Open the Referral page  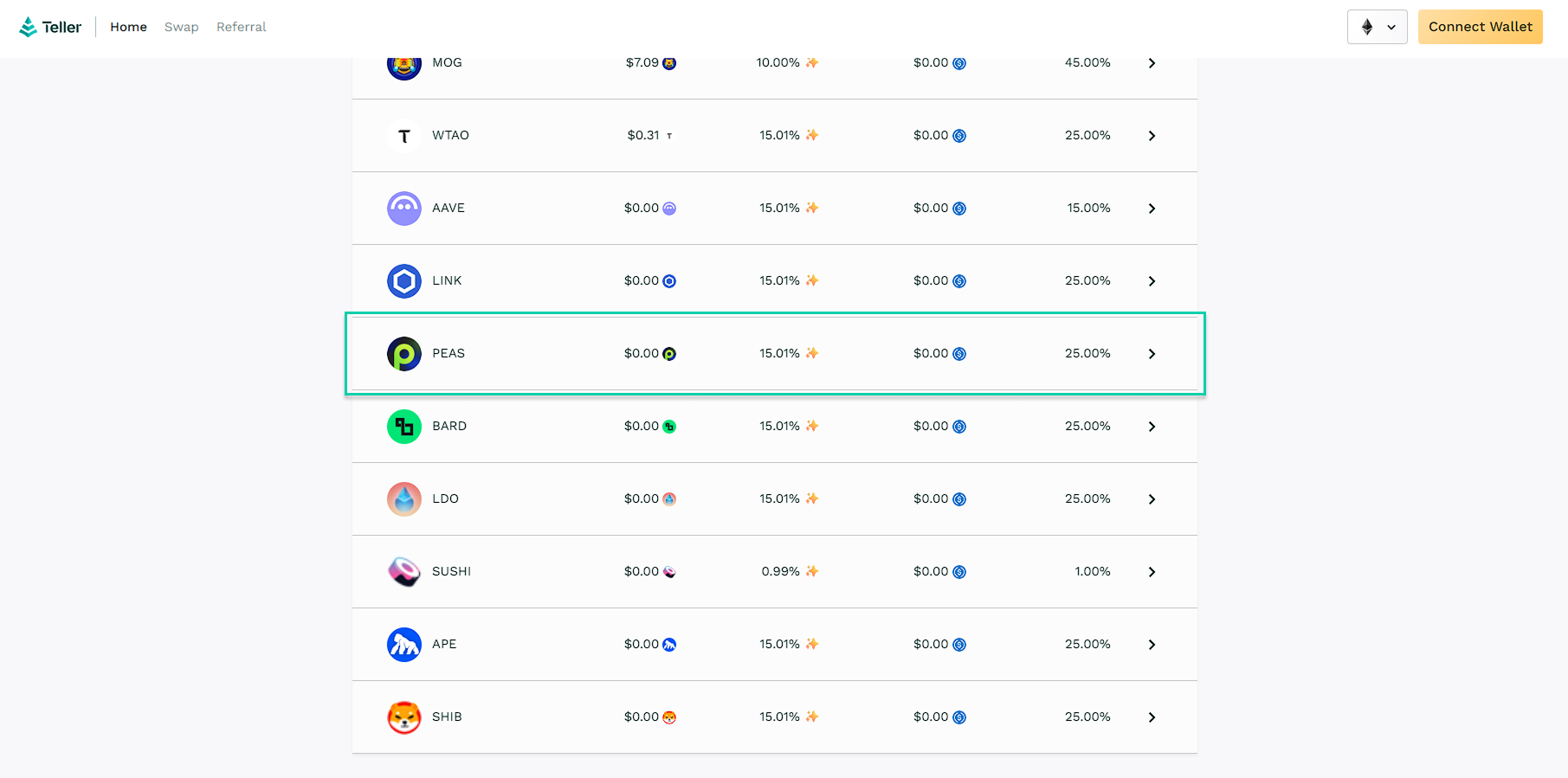pyautogui.click(x=241, y=27)
